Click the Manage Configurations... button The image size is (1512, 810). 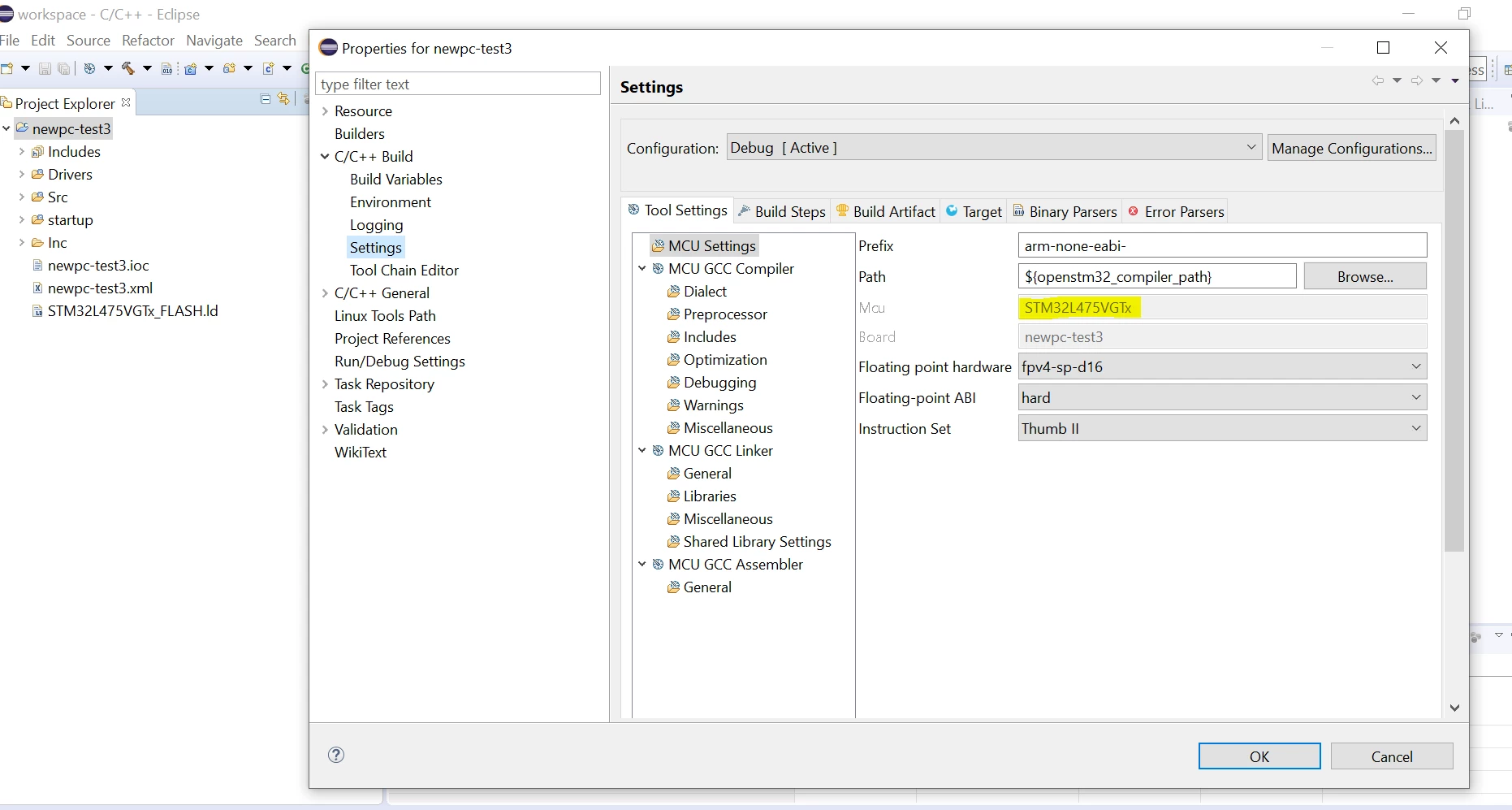[1351, 148]
